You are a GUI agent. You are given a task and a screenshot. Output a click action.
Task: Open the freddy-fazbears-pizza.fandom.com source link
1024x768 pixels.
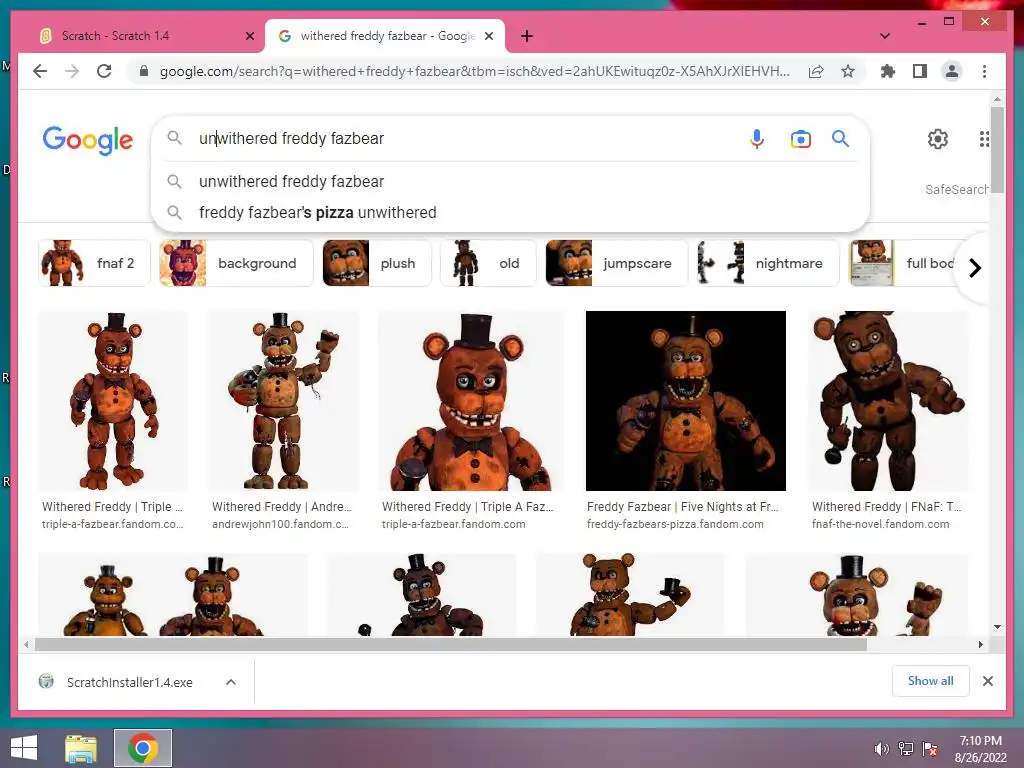pos(675,524)
